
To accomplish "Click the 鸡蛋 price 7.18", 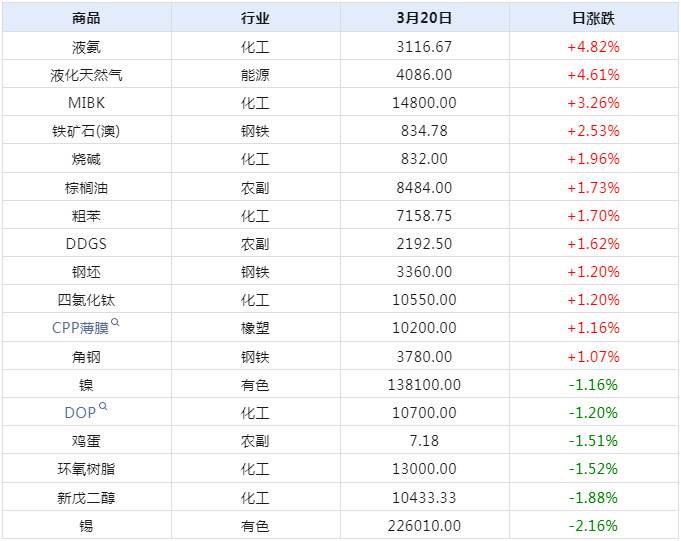I will [424, 440].
